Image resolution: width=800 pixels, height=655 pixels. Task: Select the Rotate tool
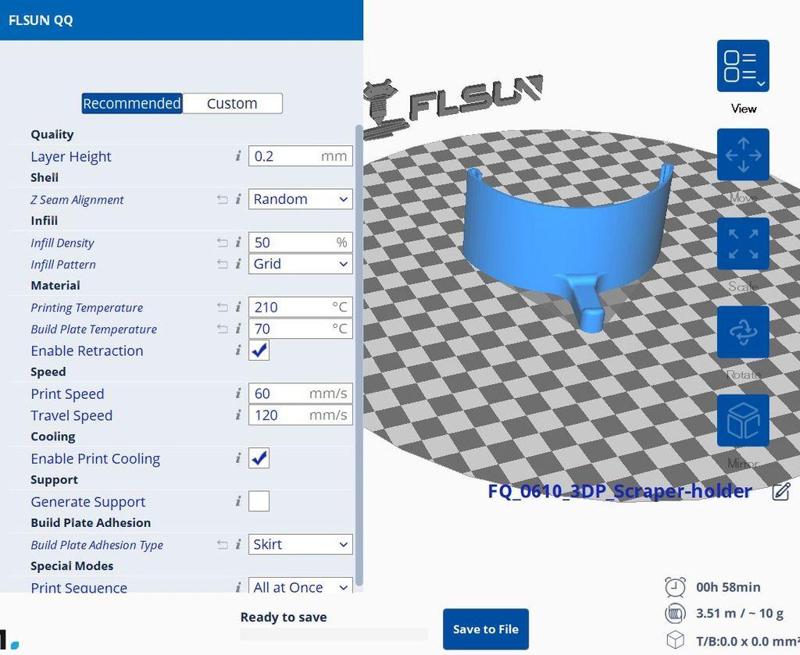[x=743, y=332]
